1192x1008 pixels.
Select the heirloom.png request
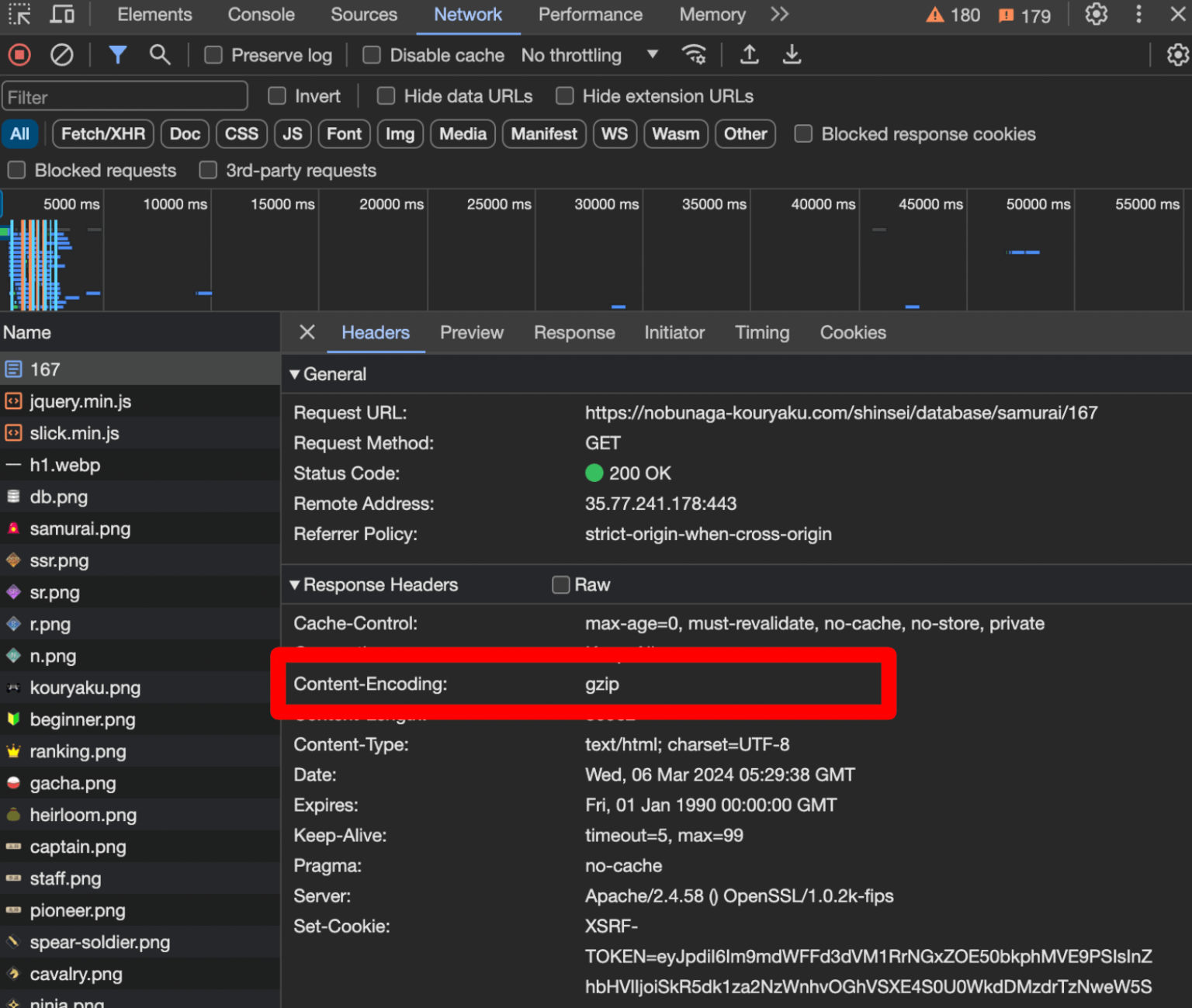pos(140,815)
